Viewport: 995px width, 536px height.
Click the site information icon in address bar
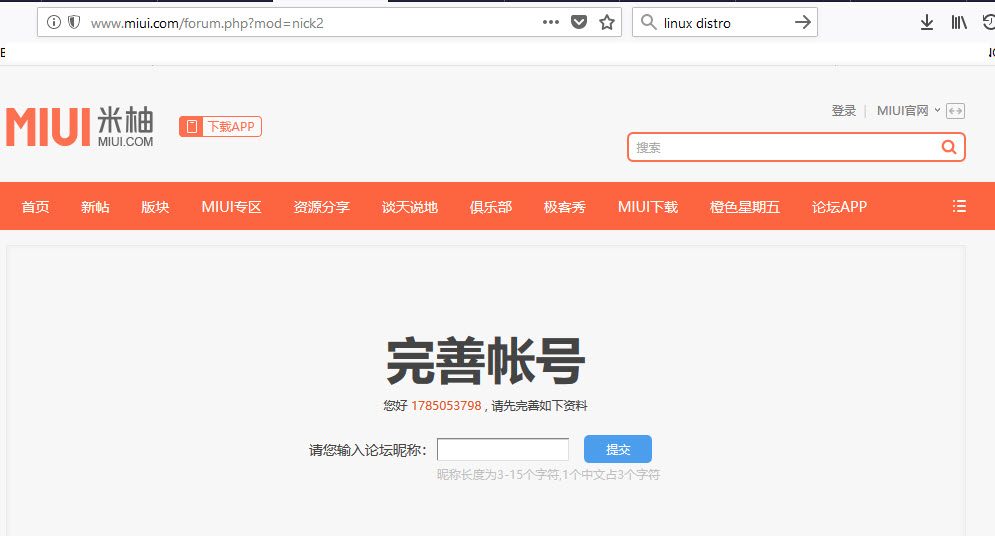pyautogui.click(x=54, y=23)
